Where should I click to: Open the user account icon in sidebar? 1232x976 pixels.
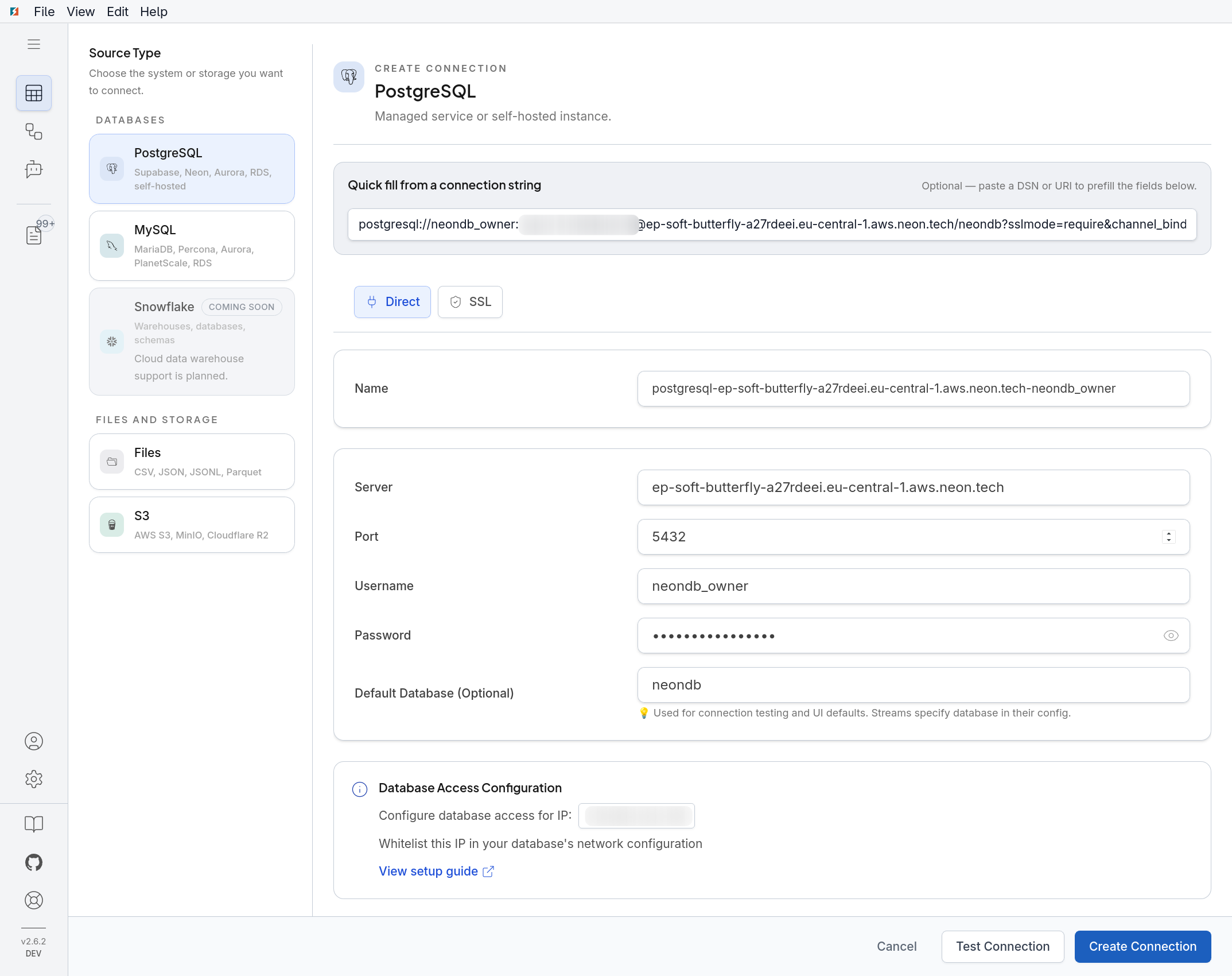(34, 741)
